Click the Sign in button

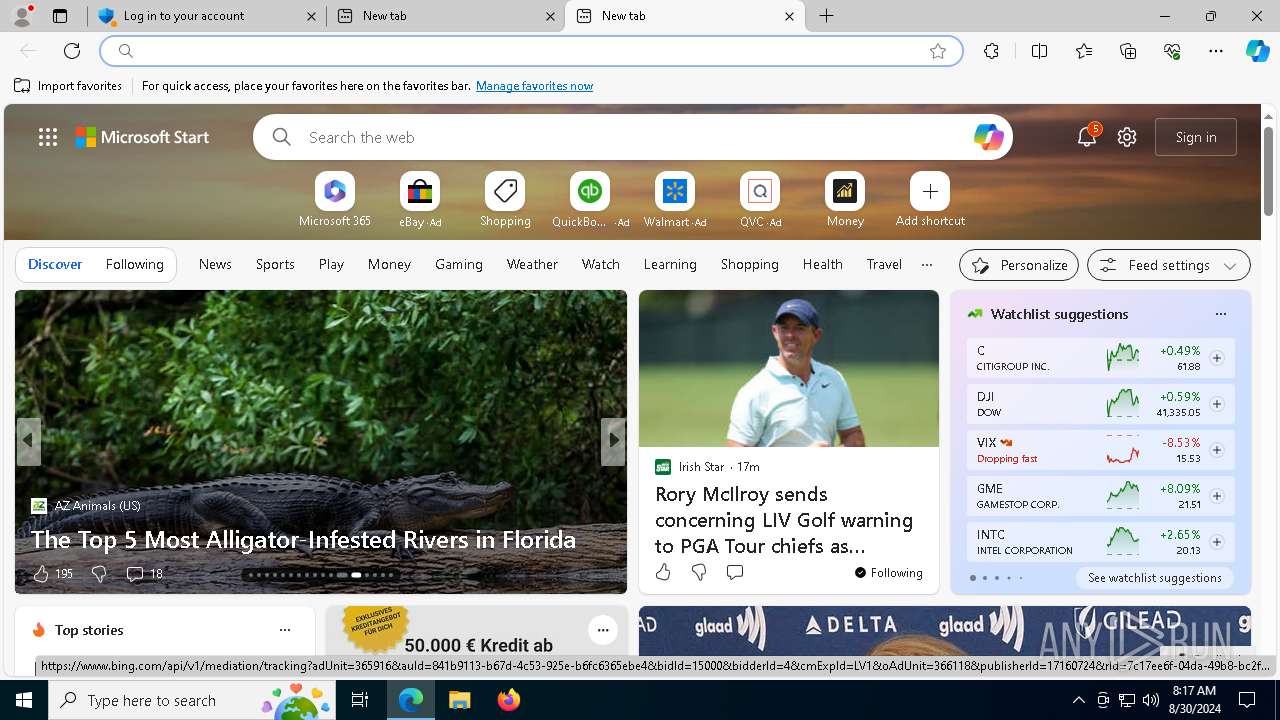point(1196,137)
